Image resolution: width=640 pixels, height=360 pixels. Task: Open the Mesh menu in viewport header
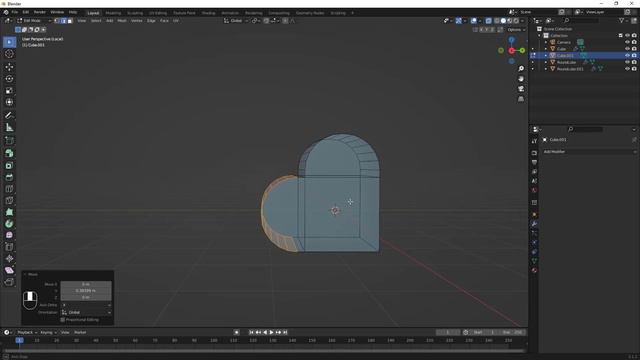(x=122, y=21)
